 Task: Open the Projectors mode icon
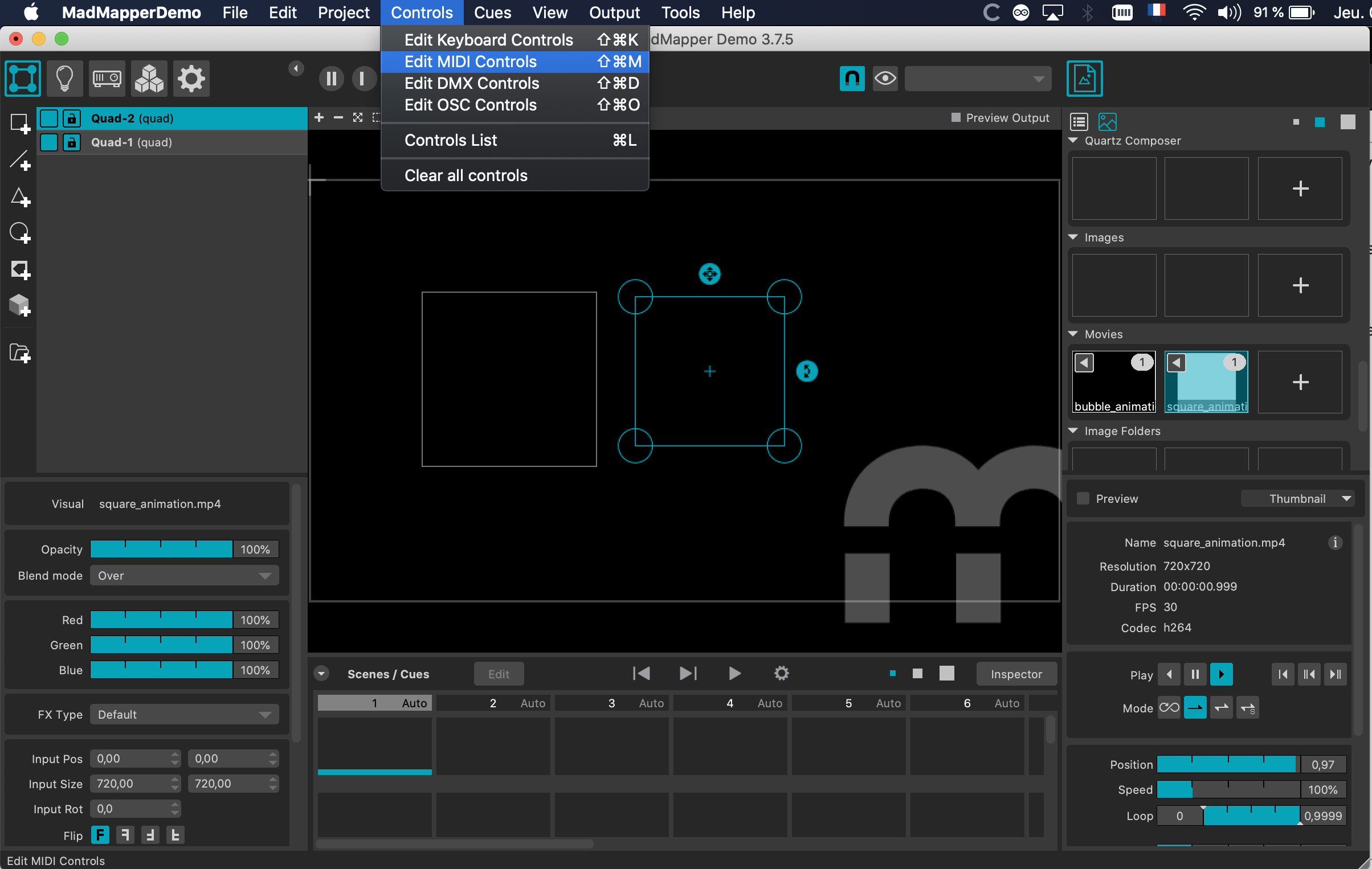point(107,79)
